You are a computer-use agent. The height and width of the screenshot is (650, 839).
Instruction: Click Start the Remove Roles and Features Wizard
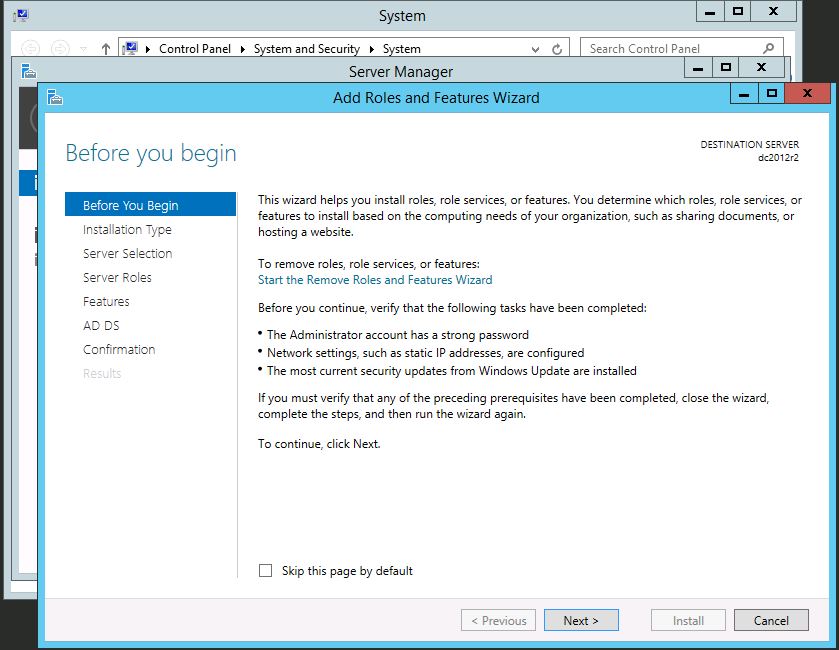[375, 280]
